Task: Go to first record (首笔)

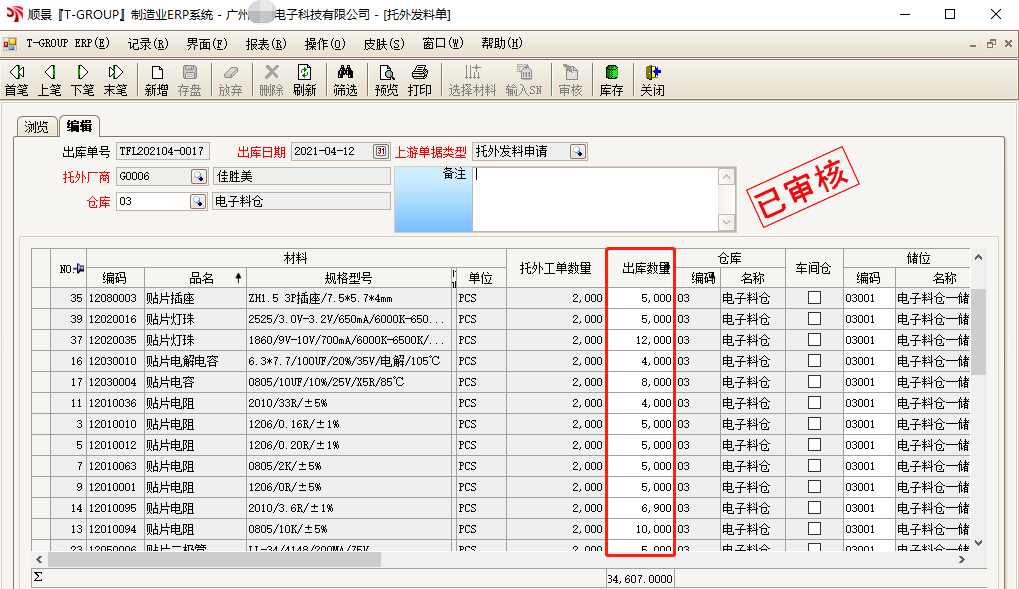Action: tap(16, 80)
